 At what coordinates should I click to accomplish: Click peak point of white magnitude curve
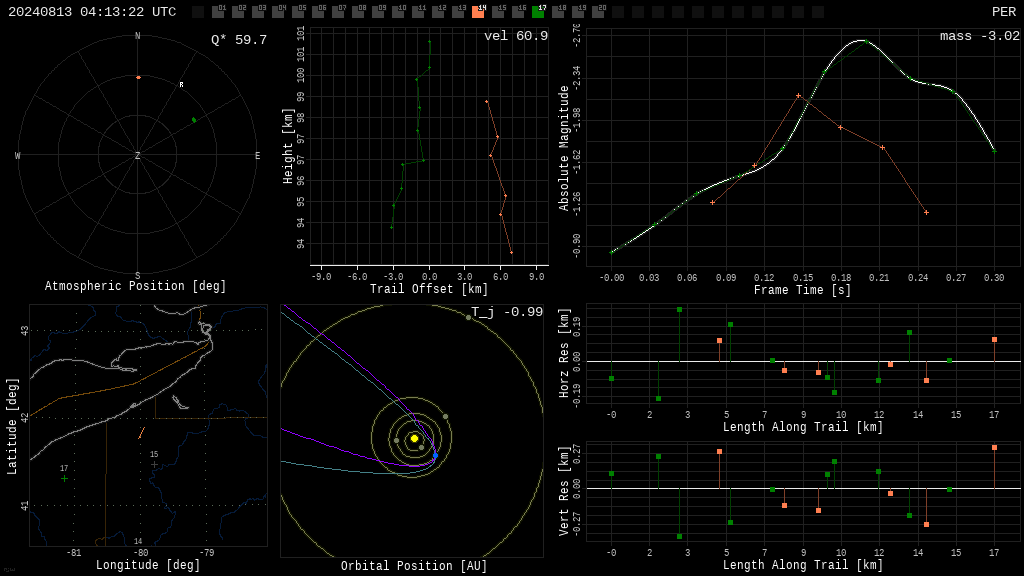864,40
